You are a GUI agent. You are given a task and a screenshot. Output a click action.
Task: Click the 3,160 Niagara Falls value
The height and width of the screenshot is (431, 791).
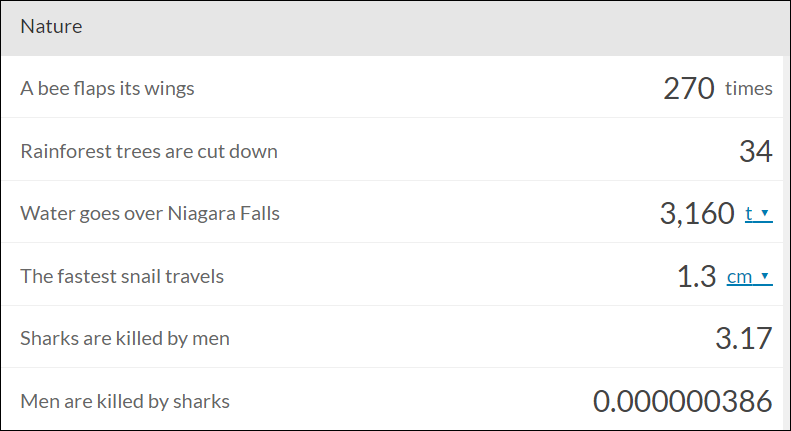(697, 213)
